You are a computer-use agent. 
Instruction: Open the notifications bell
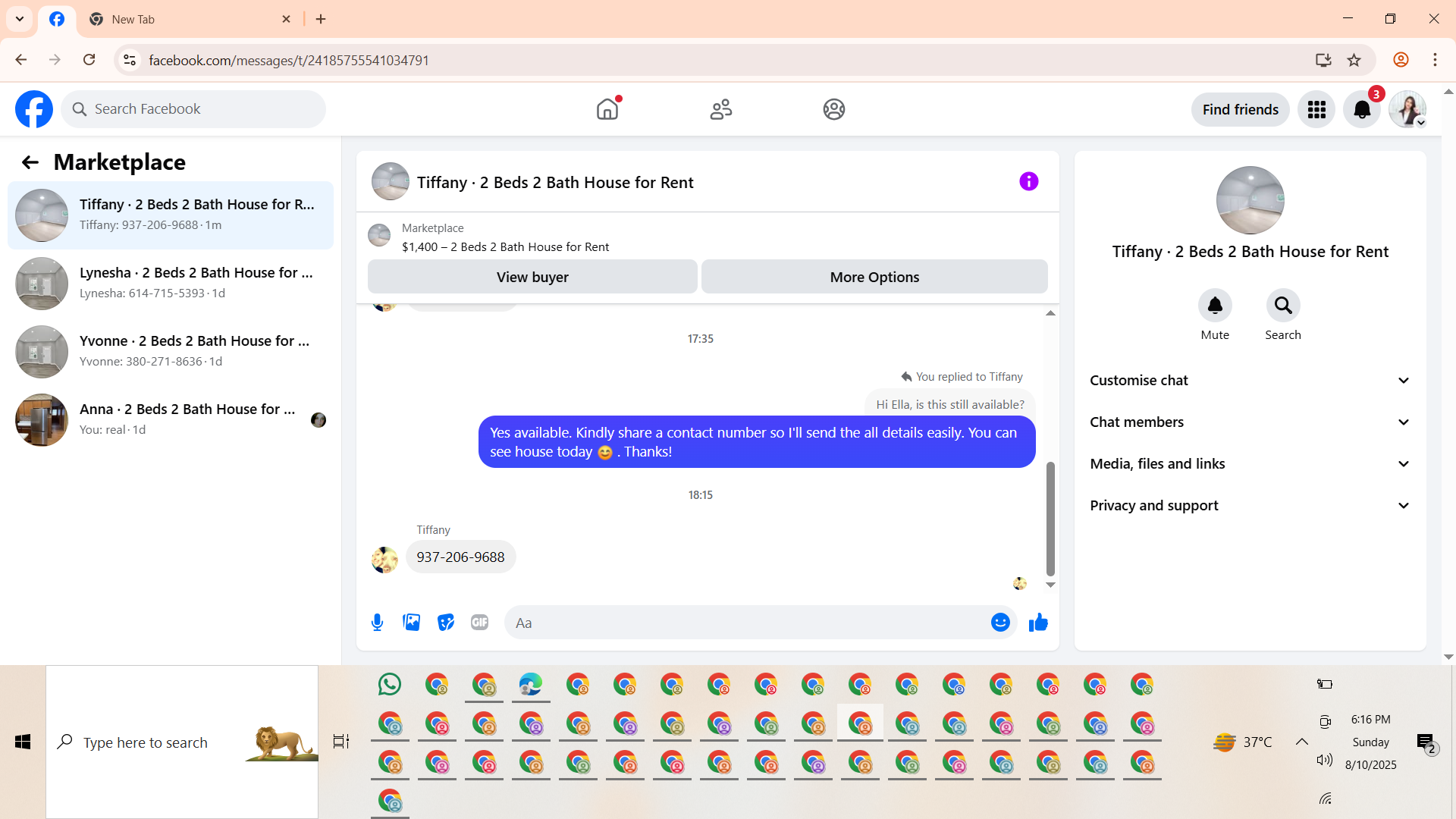(x=1362, y=110)
